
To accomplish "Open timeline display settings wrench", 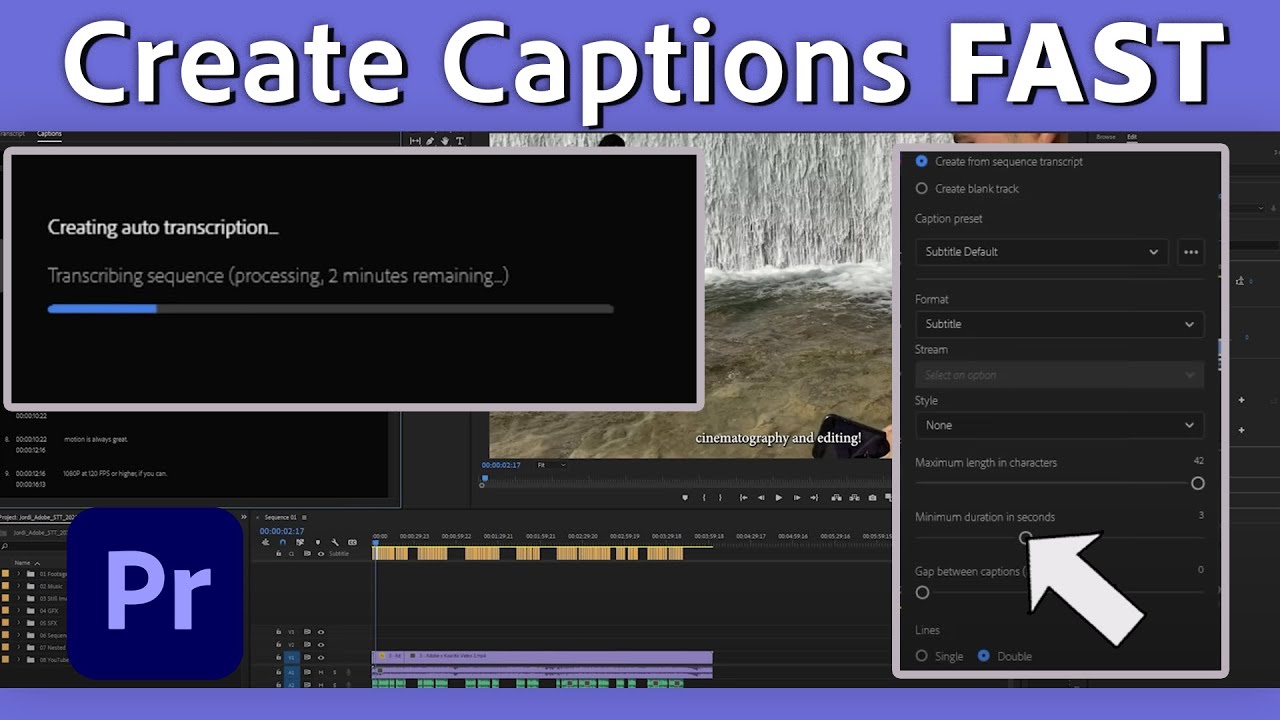I will (335, 542).
